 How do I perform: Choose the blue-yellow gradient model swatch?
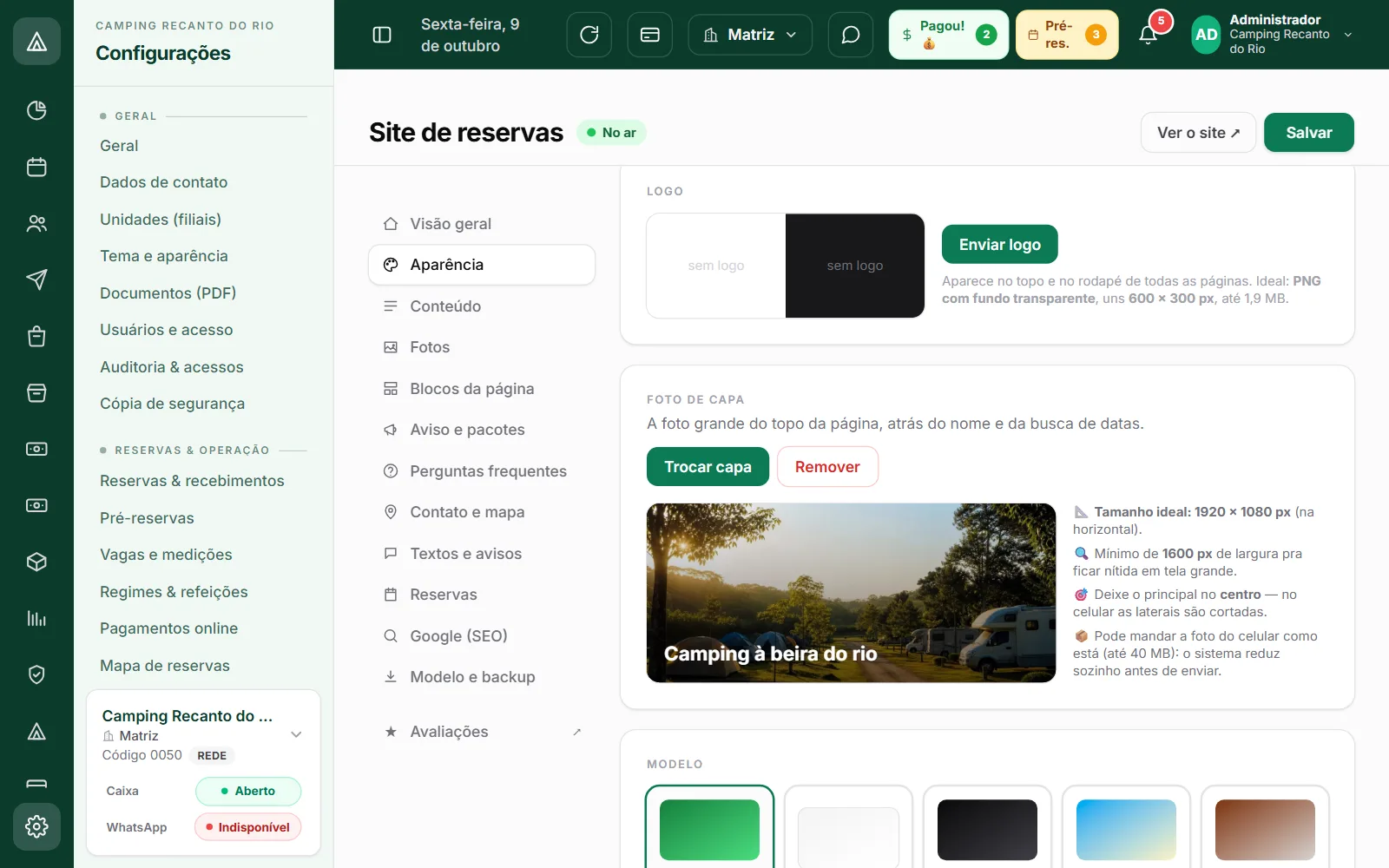pyautogui.click(x=1126, y=830)
